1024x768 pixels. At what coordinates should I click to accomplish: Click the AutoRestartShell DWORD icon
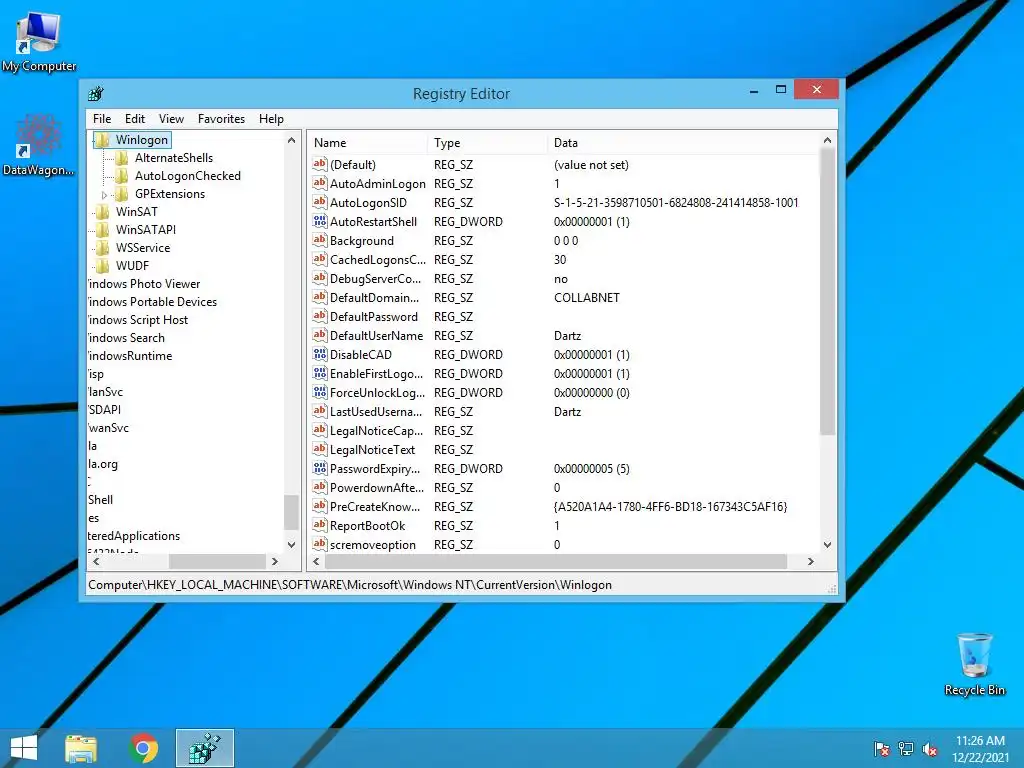pyautogui.click(x=319, y=221)
